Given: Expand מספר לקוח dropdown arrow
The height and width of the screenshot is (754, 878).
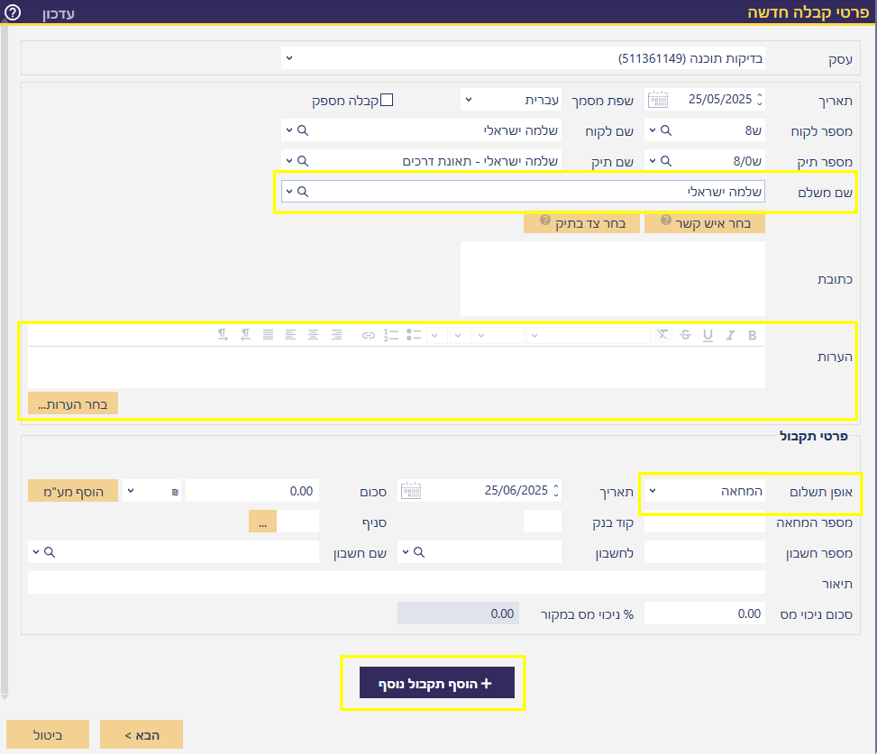Looking at the screenshot, I should (x=652, y=130).
